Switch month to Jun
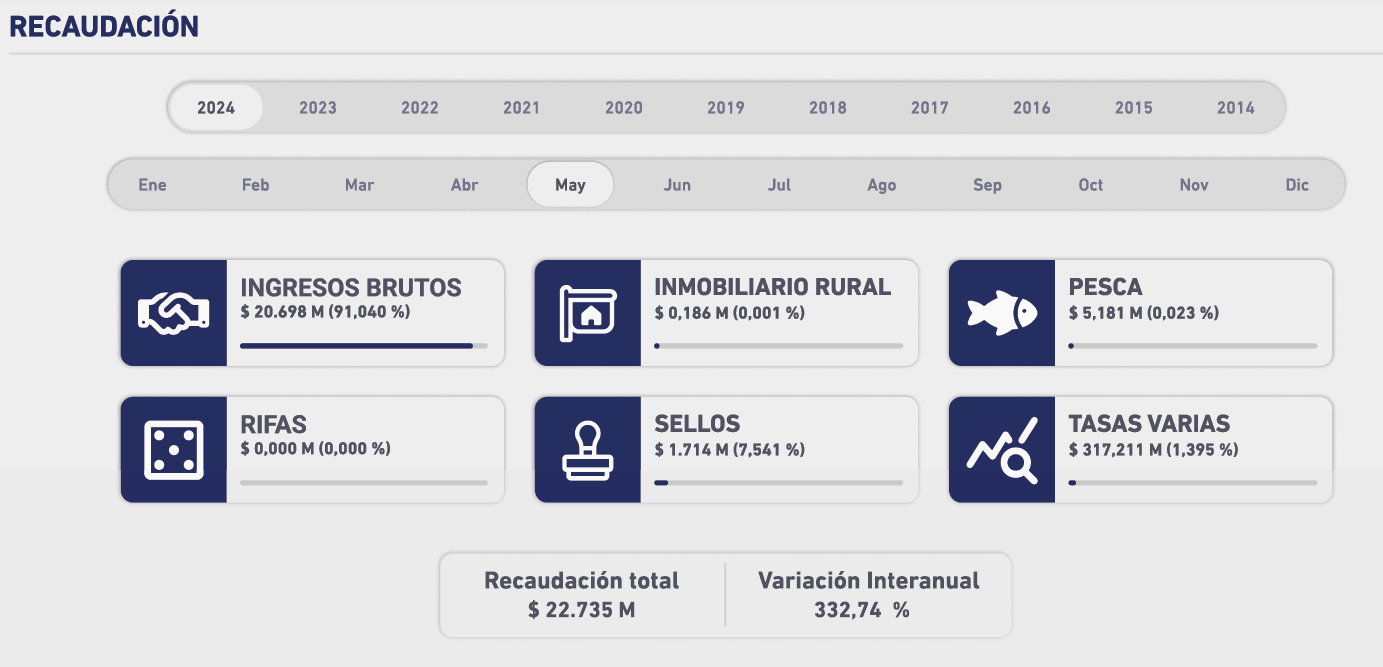1383x667 pixels. coord(677,185)
